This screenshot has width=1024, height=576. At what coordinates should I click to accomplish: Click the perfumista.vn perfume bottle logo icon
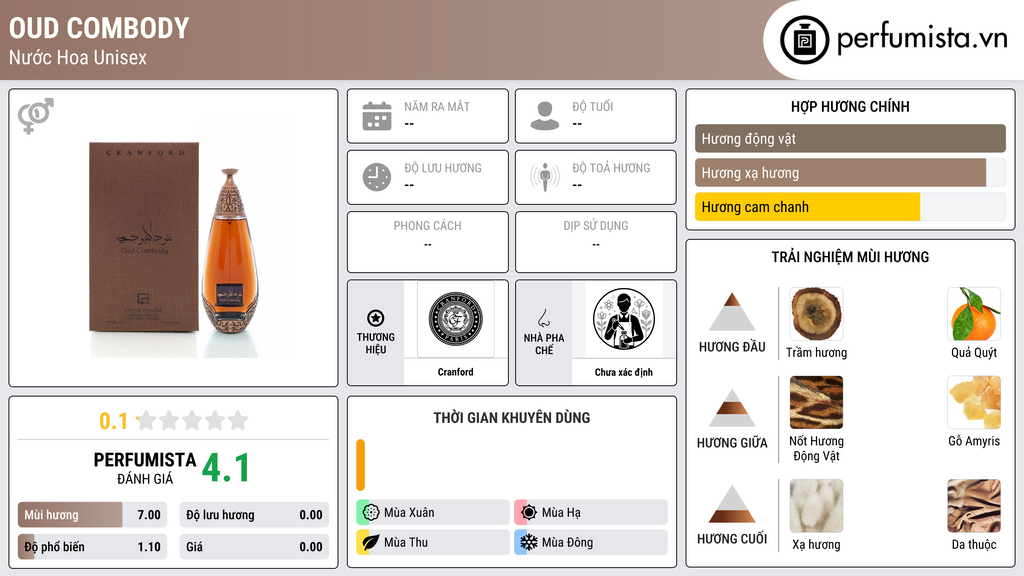click(805, 40)
